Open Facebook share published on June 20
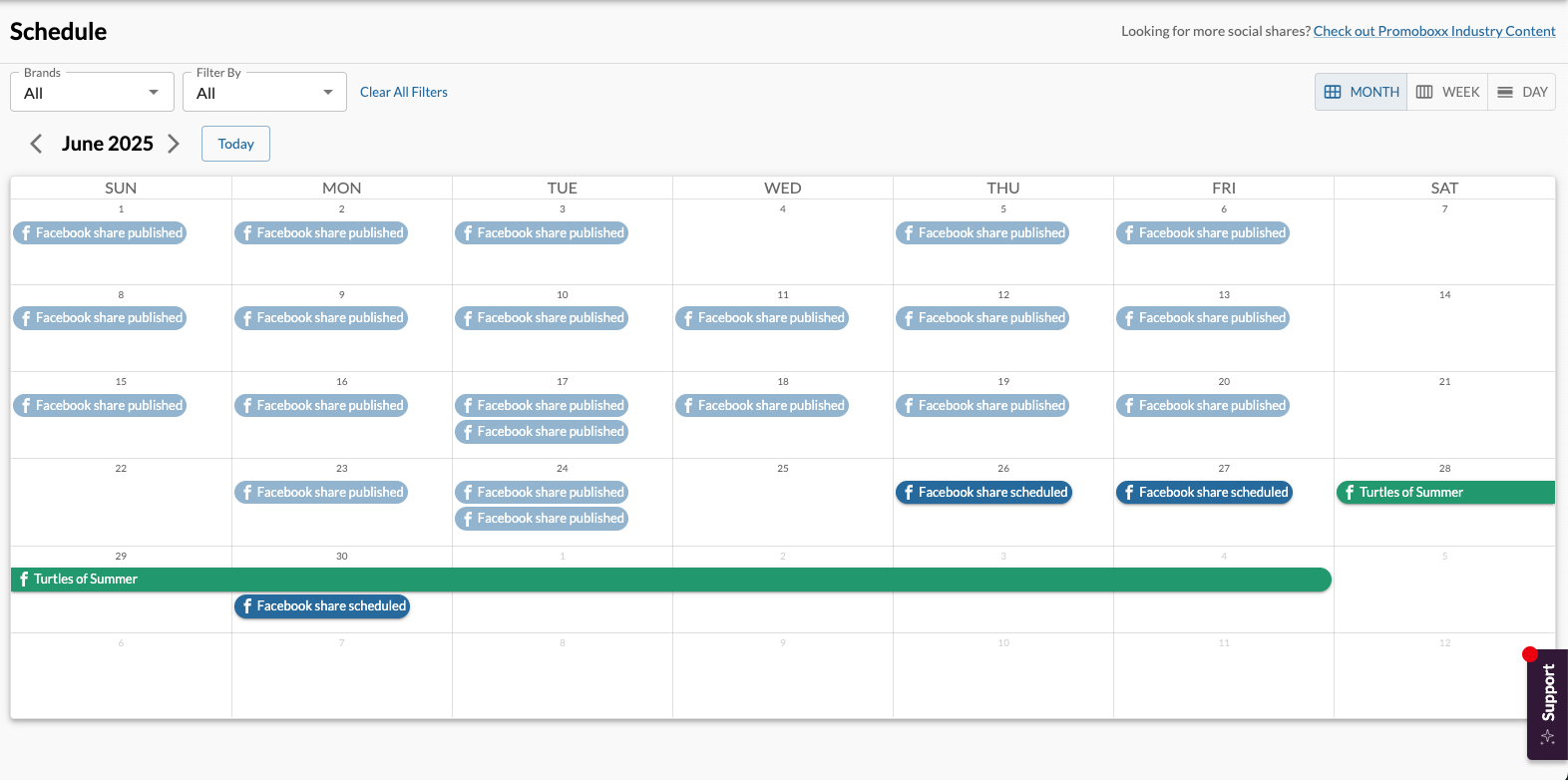The image size is (1568, 780). pos(1203,405)
